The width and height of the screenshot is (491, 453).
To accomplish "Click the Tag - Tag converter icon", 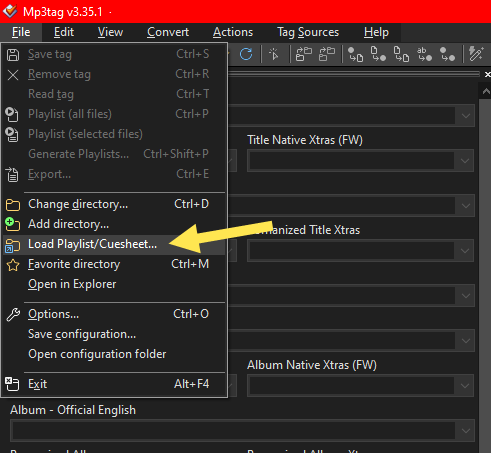I will coord(447,54).
